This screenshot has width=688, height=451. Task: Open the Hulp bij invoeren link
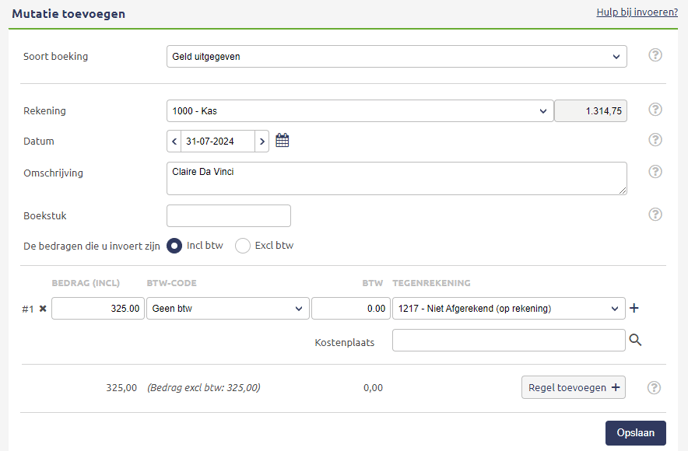coord(636,12)
